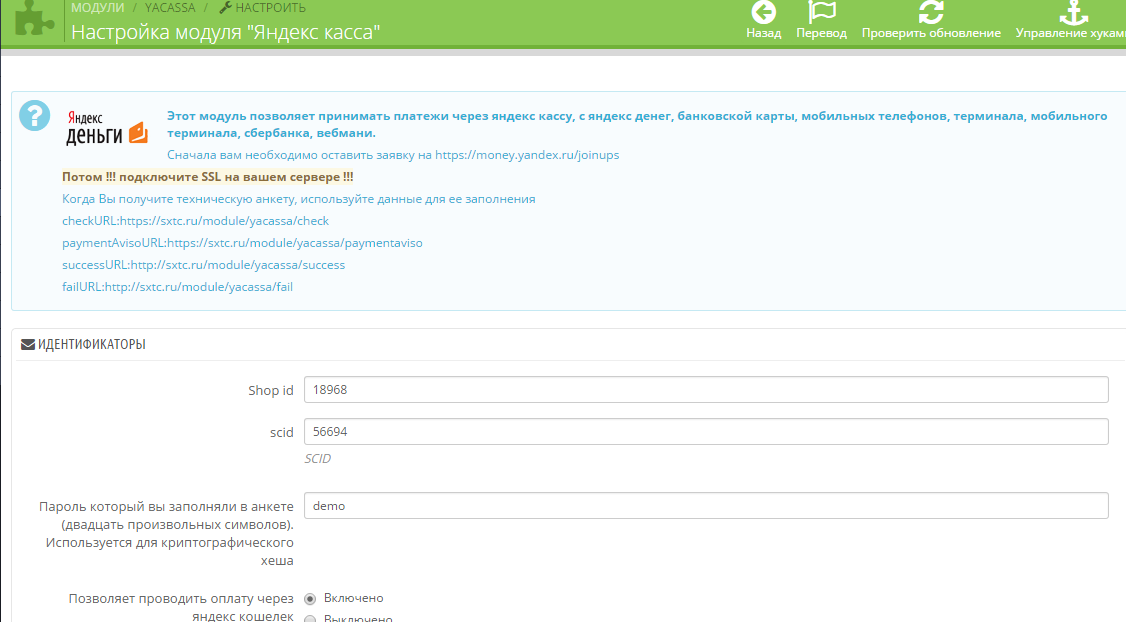Select the Выключено radio button
The image size is (1126, 622).
[x=310, y=618]
